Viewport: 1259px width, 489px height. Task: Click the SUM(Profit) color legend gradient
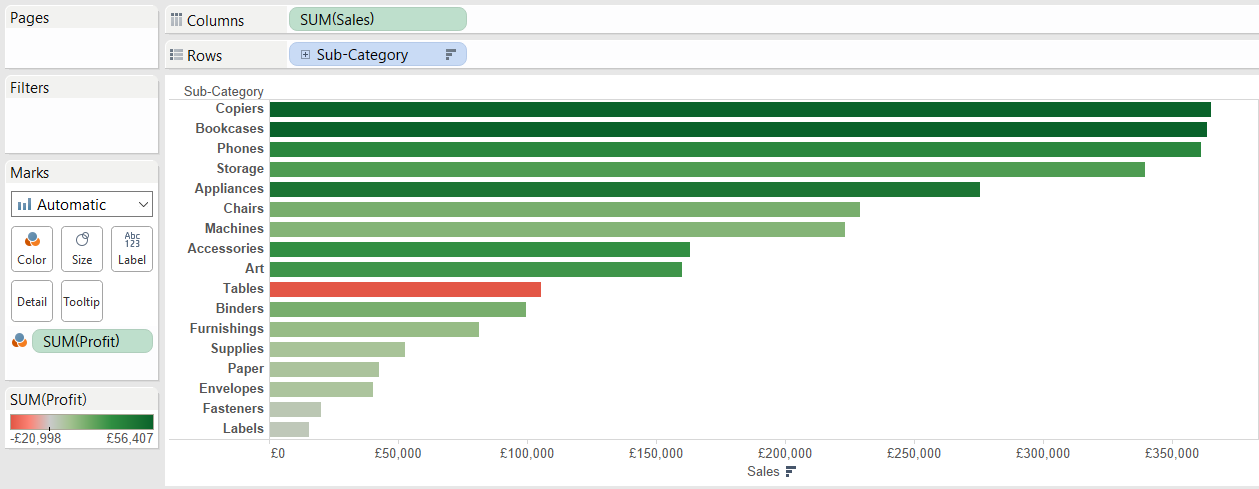point(82,422)
